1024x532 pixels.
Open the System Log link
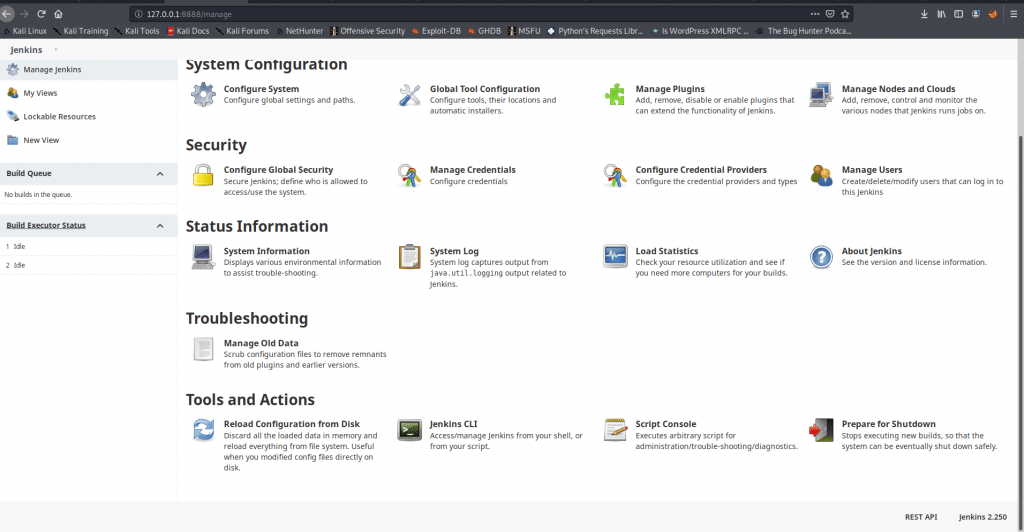(x=454, y=251)
